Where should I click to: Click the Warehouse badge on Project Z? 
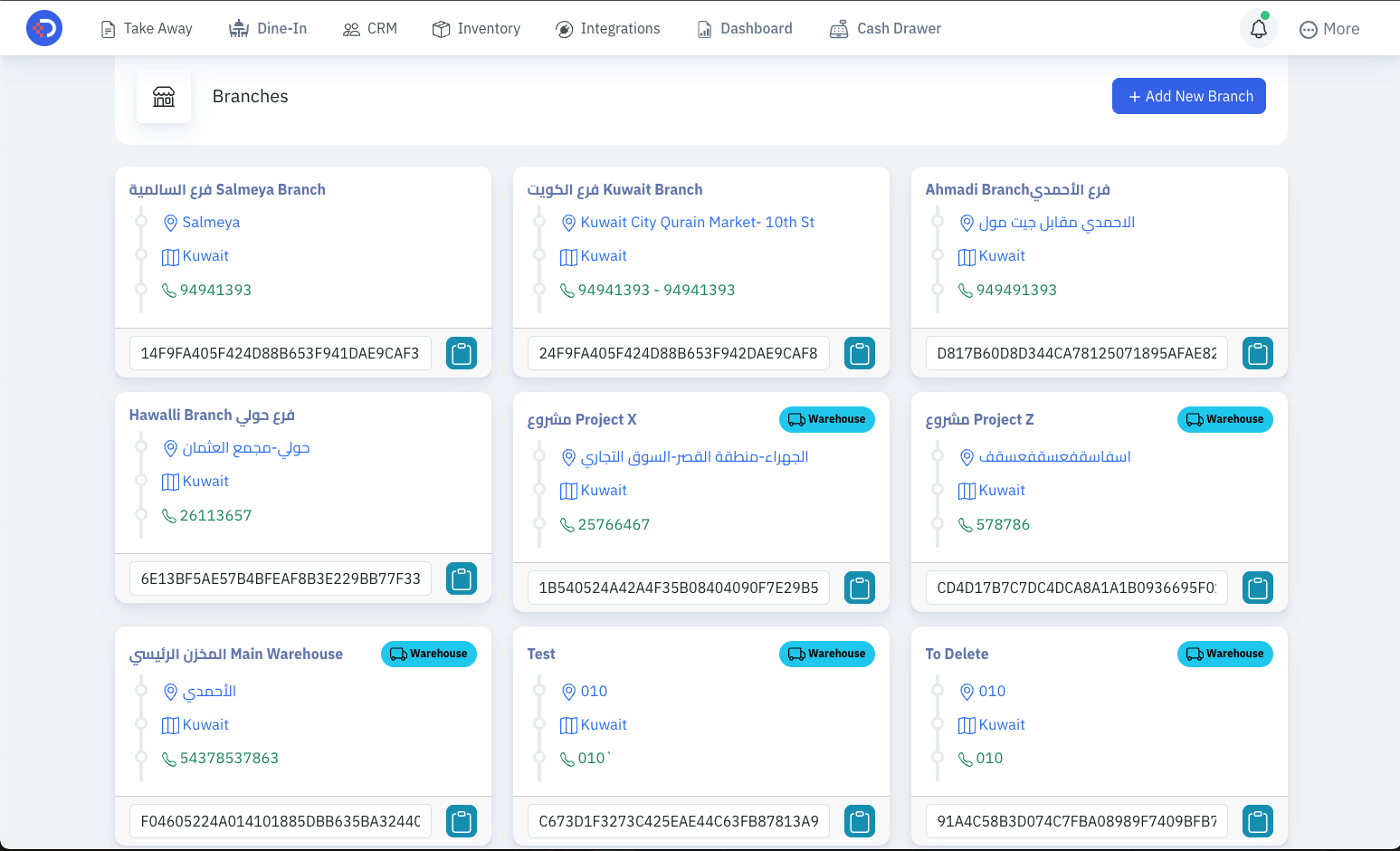point(1225,419)
